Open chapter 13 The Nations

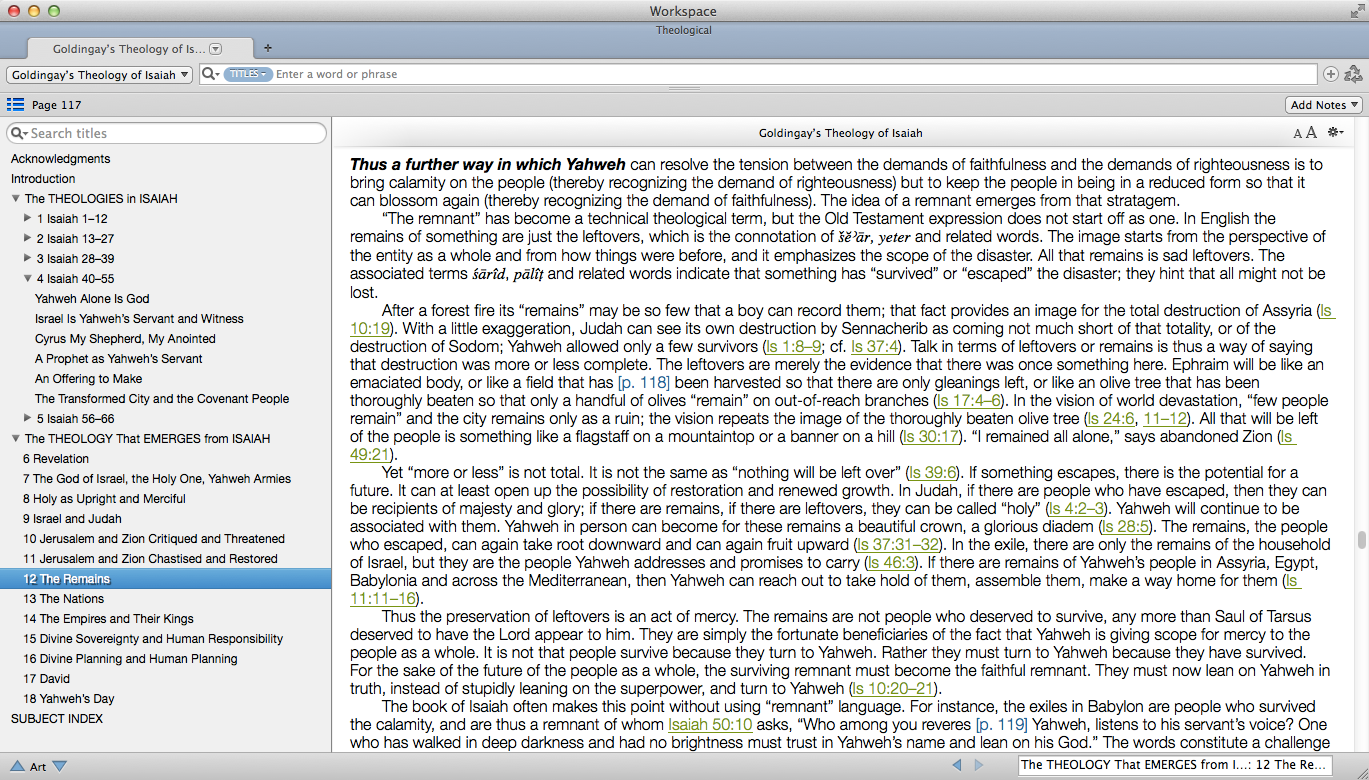pyautogui.click(x=63, y=599)
